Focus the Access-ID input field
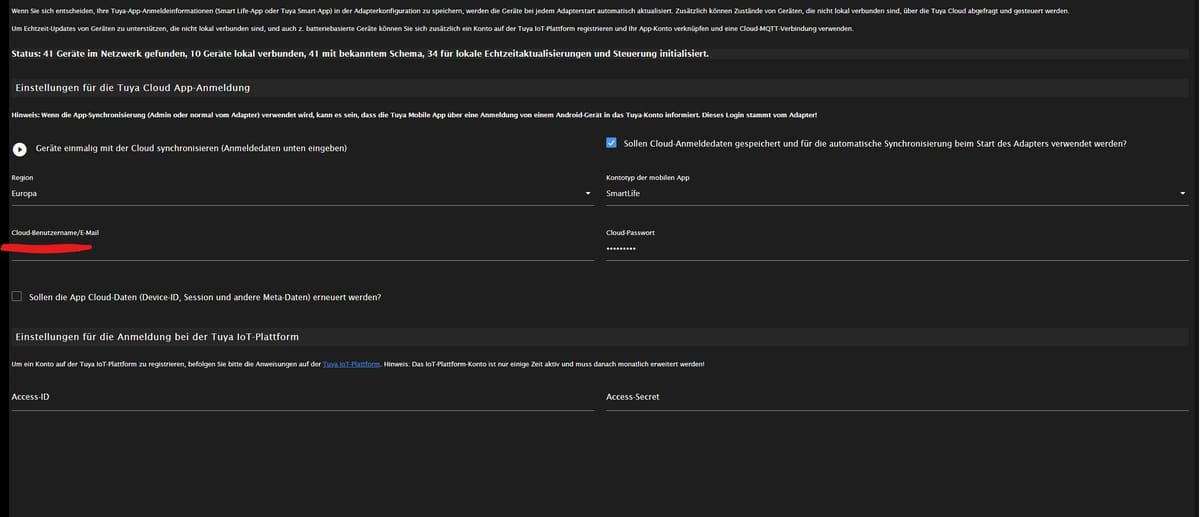This screenshot has width=1200, height=517. pyautogui.click(x=302, y=397)
